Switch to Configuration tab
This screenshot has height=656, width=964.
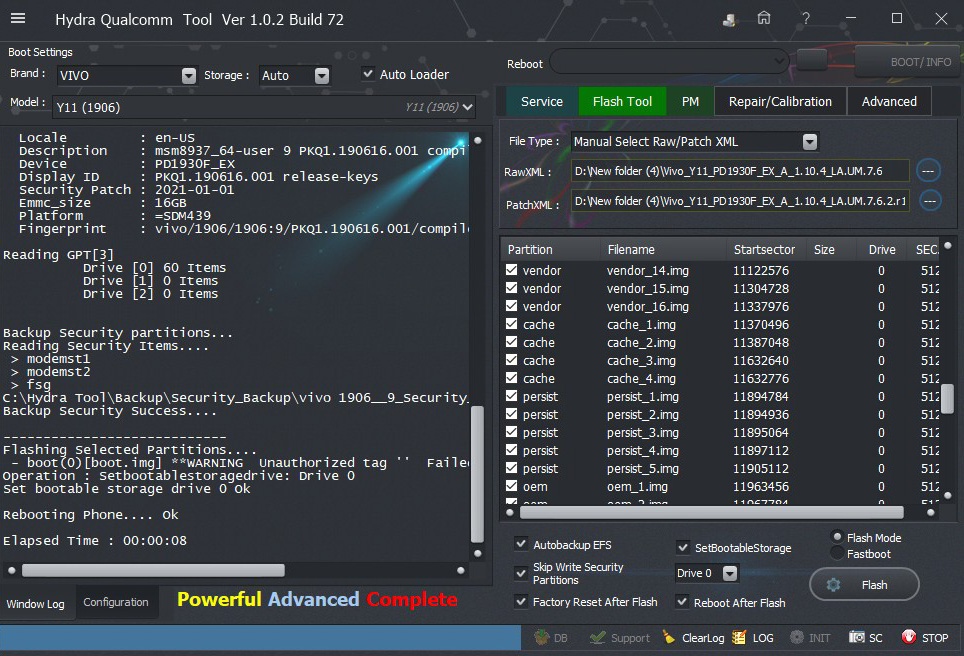pyautogui.click(x=116, y=603)
